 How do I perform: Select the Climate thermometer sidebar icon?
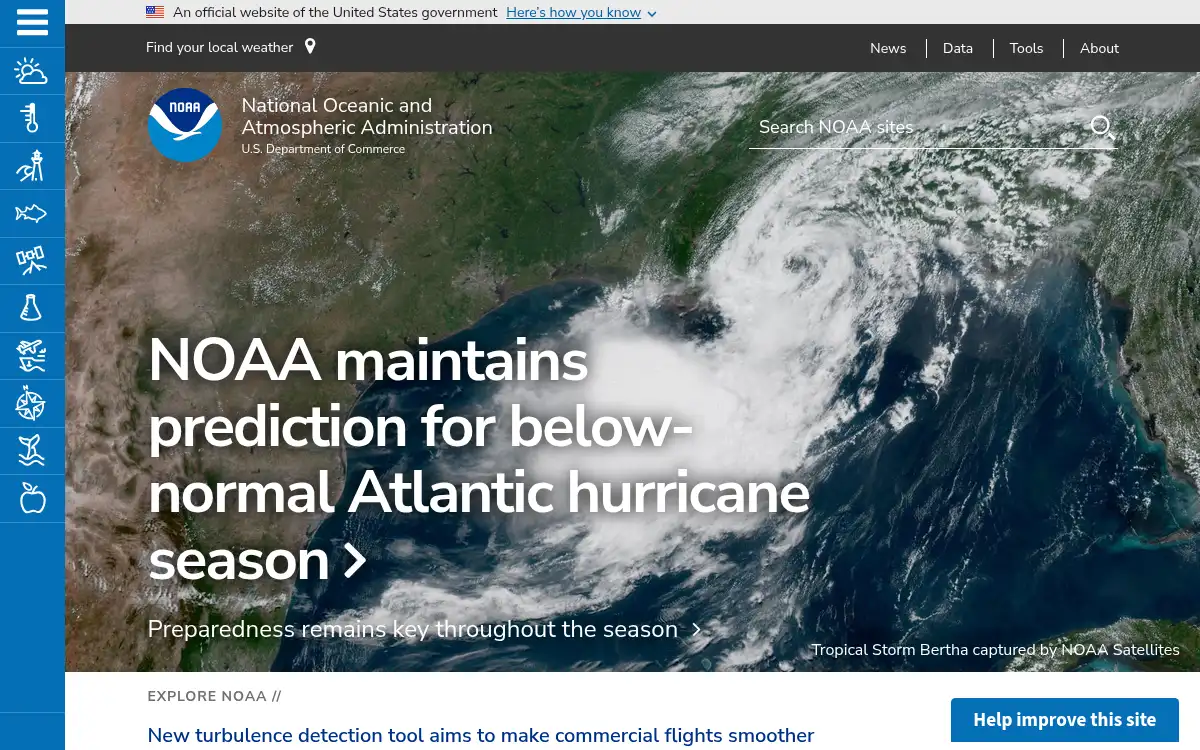[x=32, y=118]
